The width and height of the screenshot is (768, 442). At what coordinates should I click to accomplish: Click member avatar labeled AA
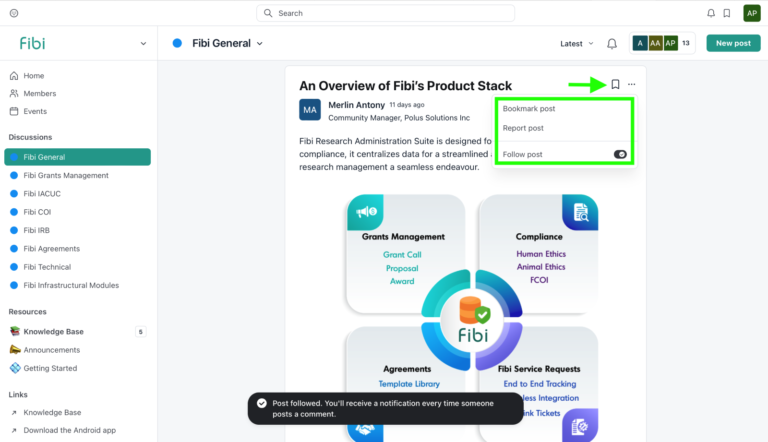pyautogui.click(x=655, y=43)
